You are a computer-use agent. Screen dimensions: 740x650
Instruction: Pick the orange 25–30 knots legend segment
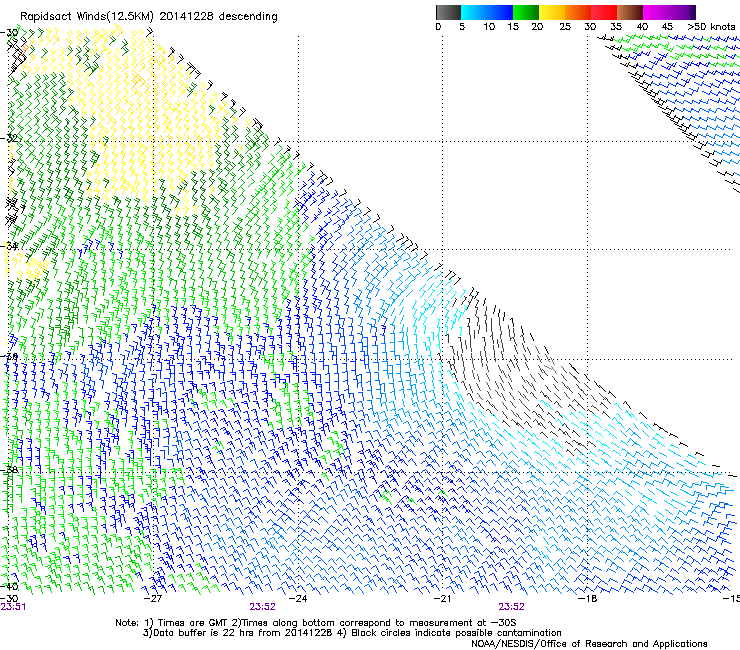click(x=578, y=12)
